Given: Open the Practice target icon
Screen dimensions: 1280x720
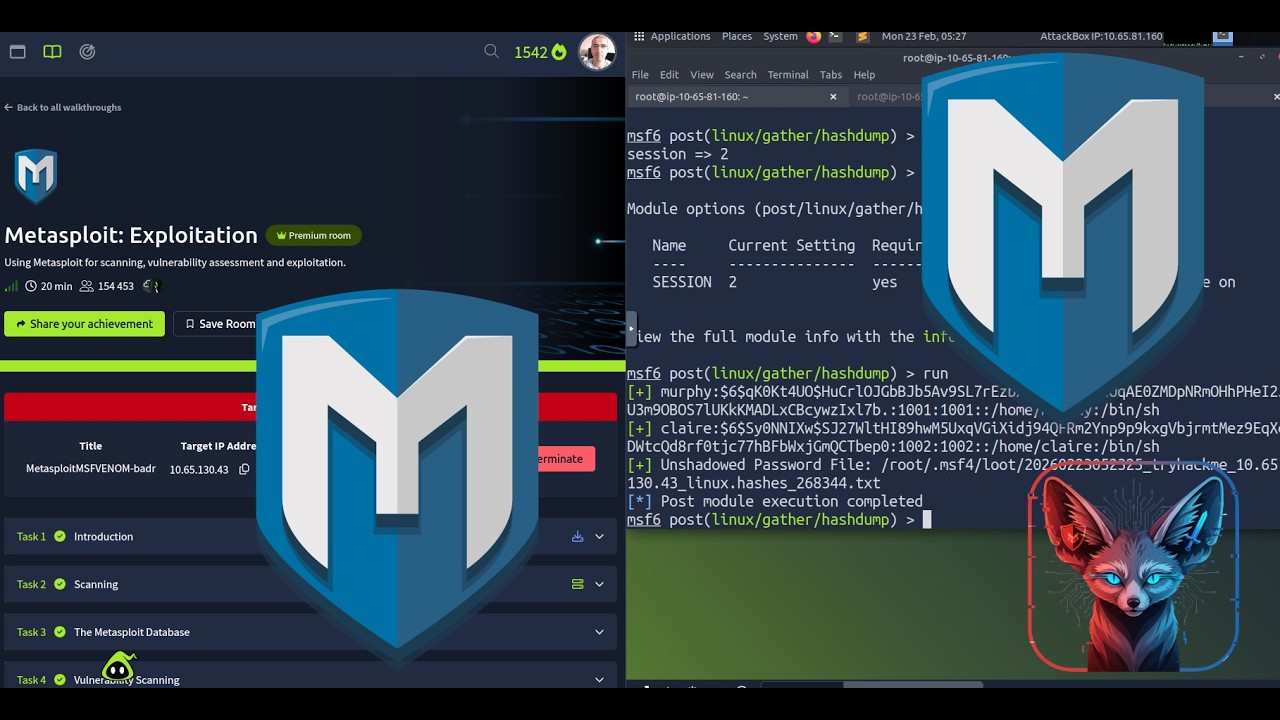Looking at the screenshot, I should coord(87,52).
